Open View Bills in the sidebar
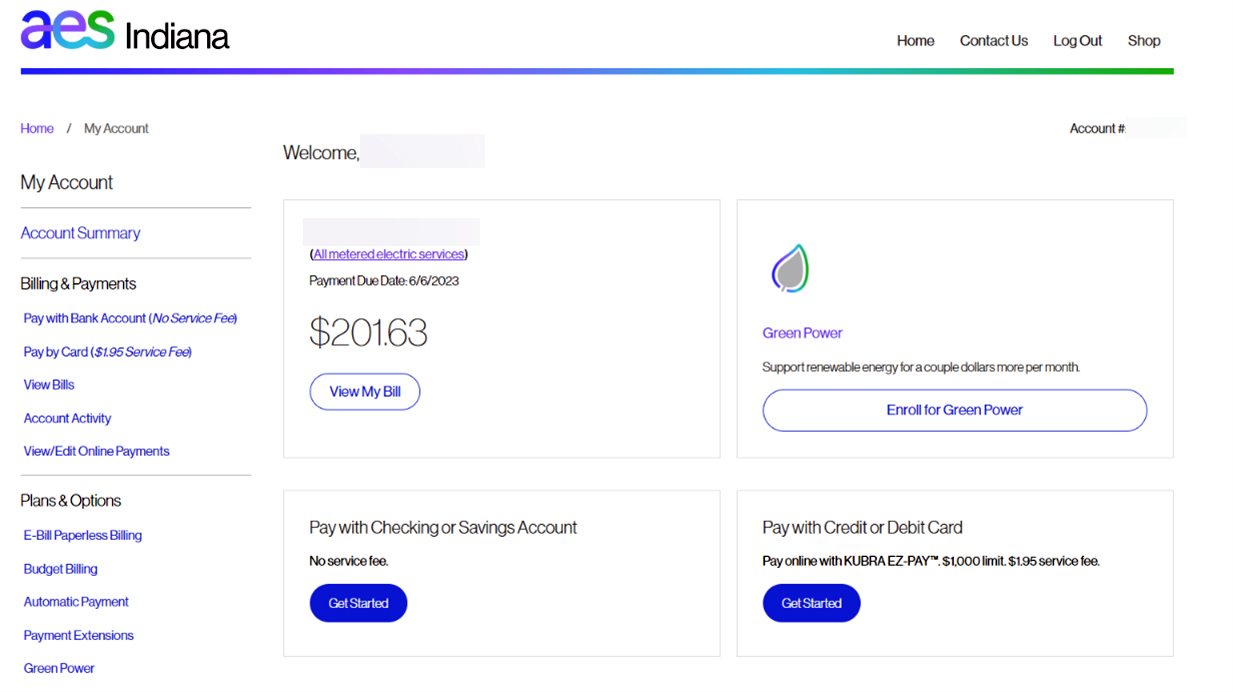The image size is (1233, 692). (x=49, y=385)
